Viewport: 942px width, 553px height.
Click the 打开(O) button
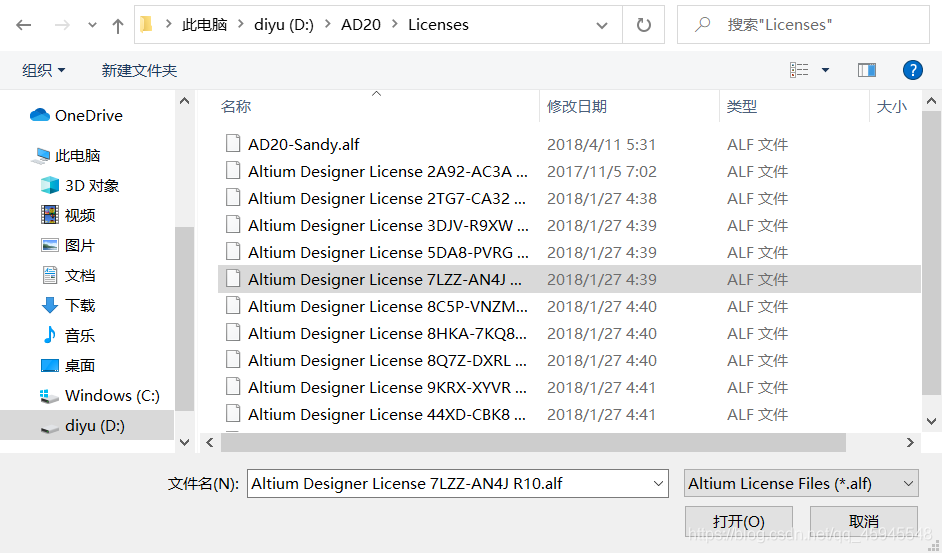coord(738,521)
